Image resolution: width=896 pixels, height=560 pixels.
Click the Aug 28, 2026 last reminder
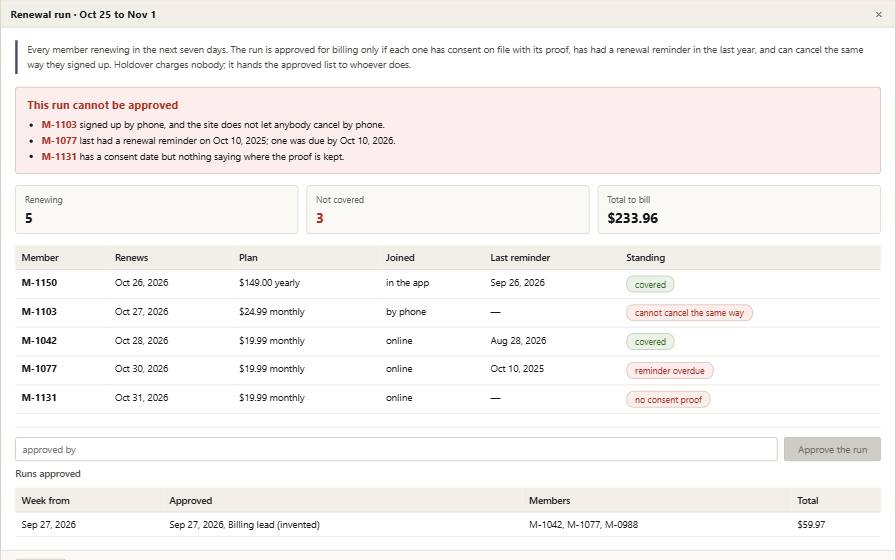tap(518, 341)
